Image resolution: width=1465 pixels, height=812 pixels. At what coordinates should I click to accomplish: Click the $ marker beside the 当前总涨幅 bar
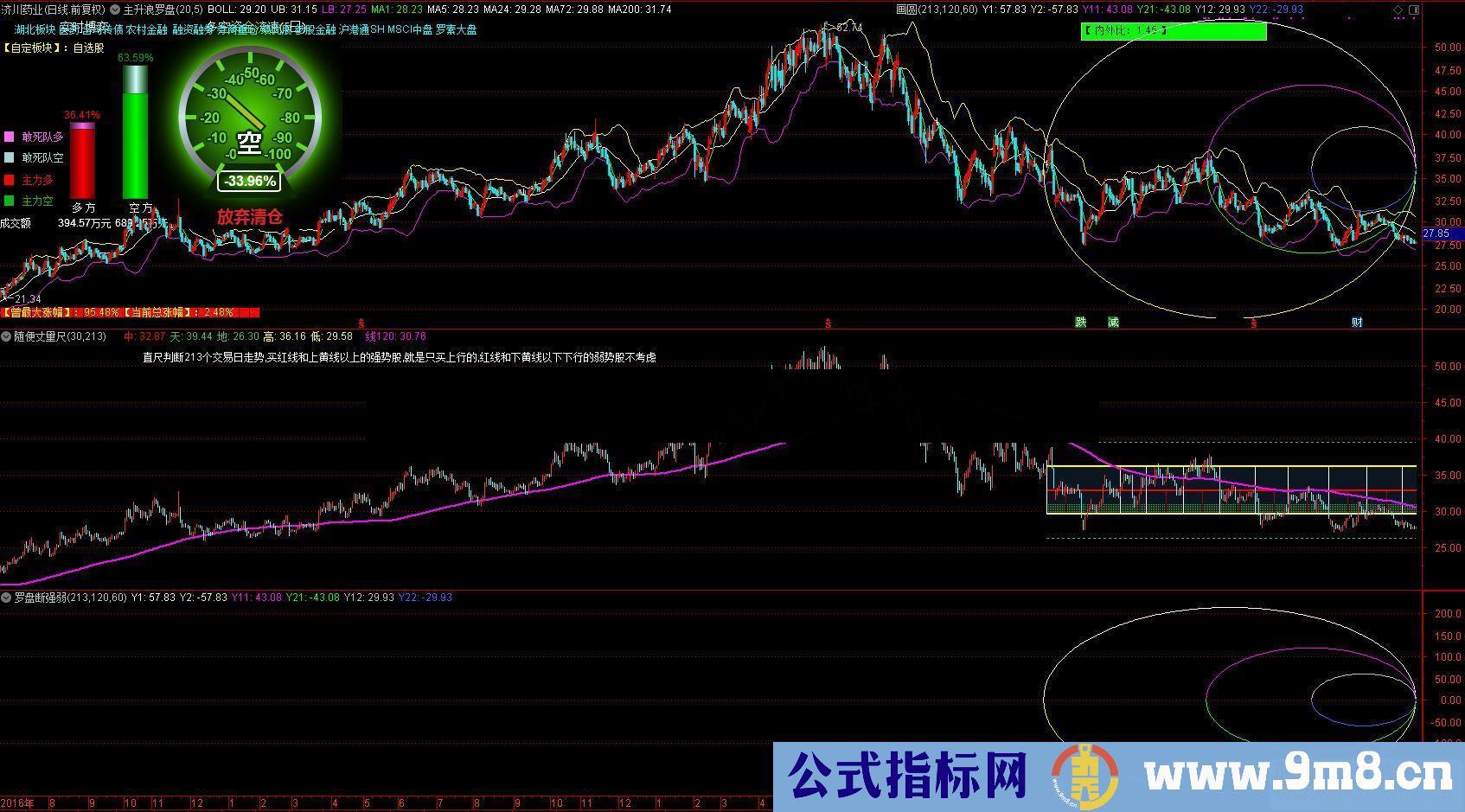tap(361, 323)
